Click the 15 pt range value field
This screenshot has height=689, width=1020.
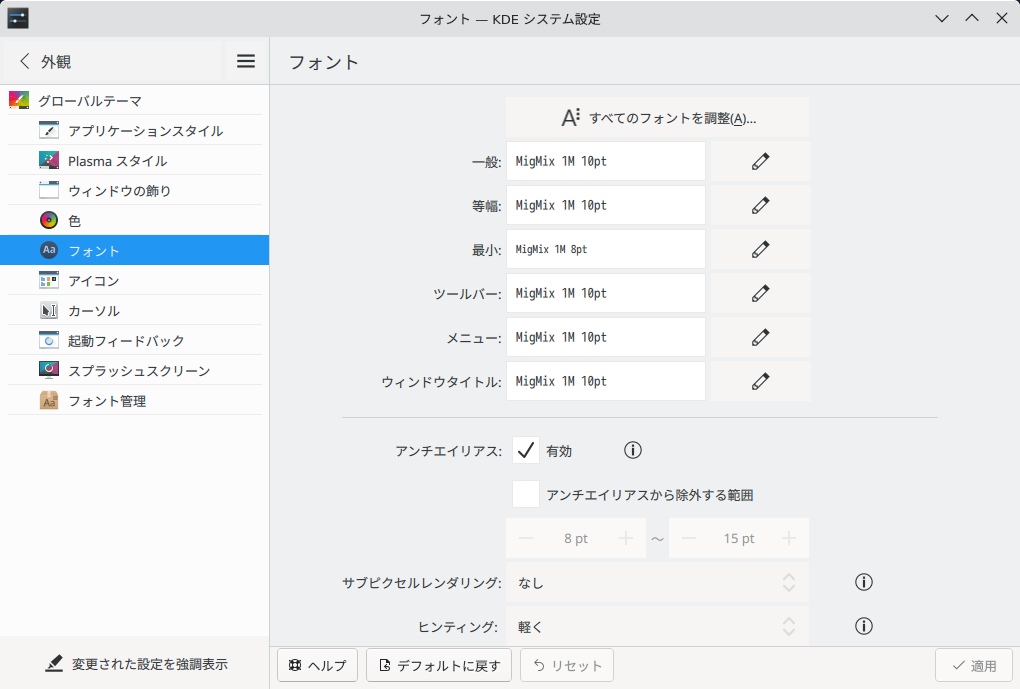pos(739,538)
